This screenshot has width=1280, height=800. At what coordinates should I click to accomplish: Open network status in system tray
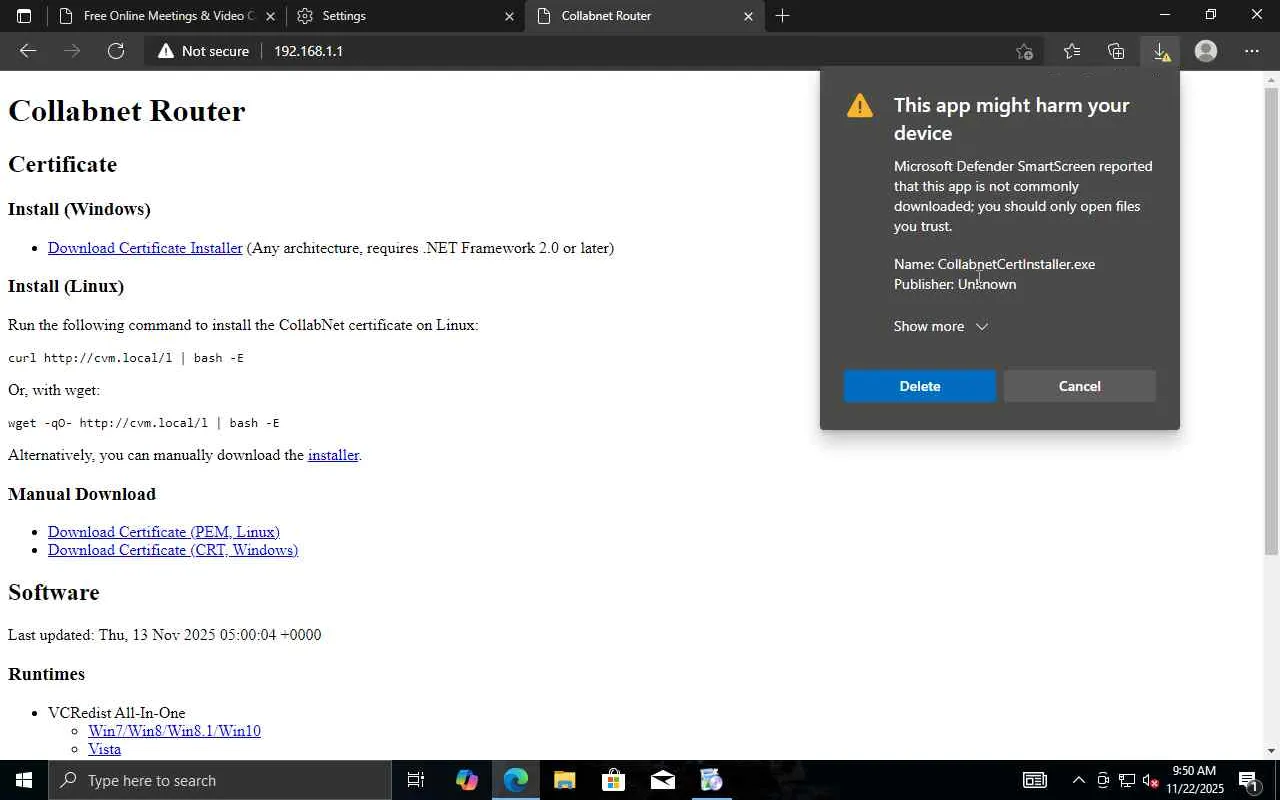pos(1127,780)
